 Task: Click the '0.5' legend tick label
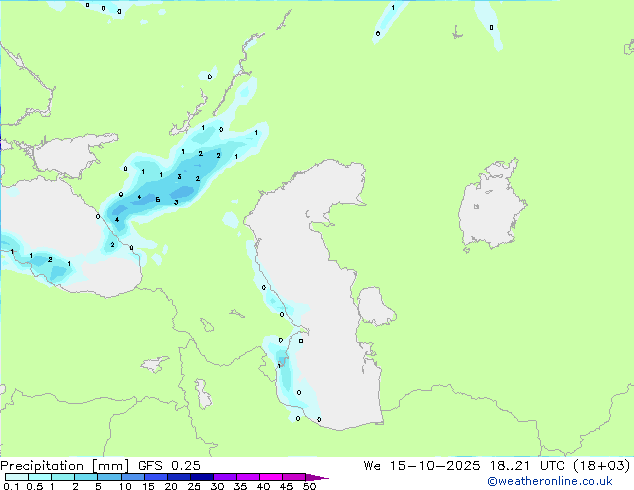tap(34, 486)
